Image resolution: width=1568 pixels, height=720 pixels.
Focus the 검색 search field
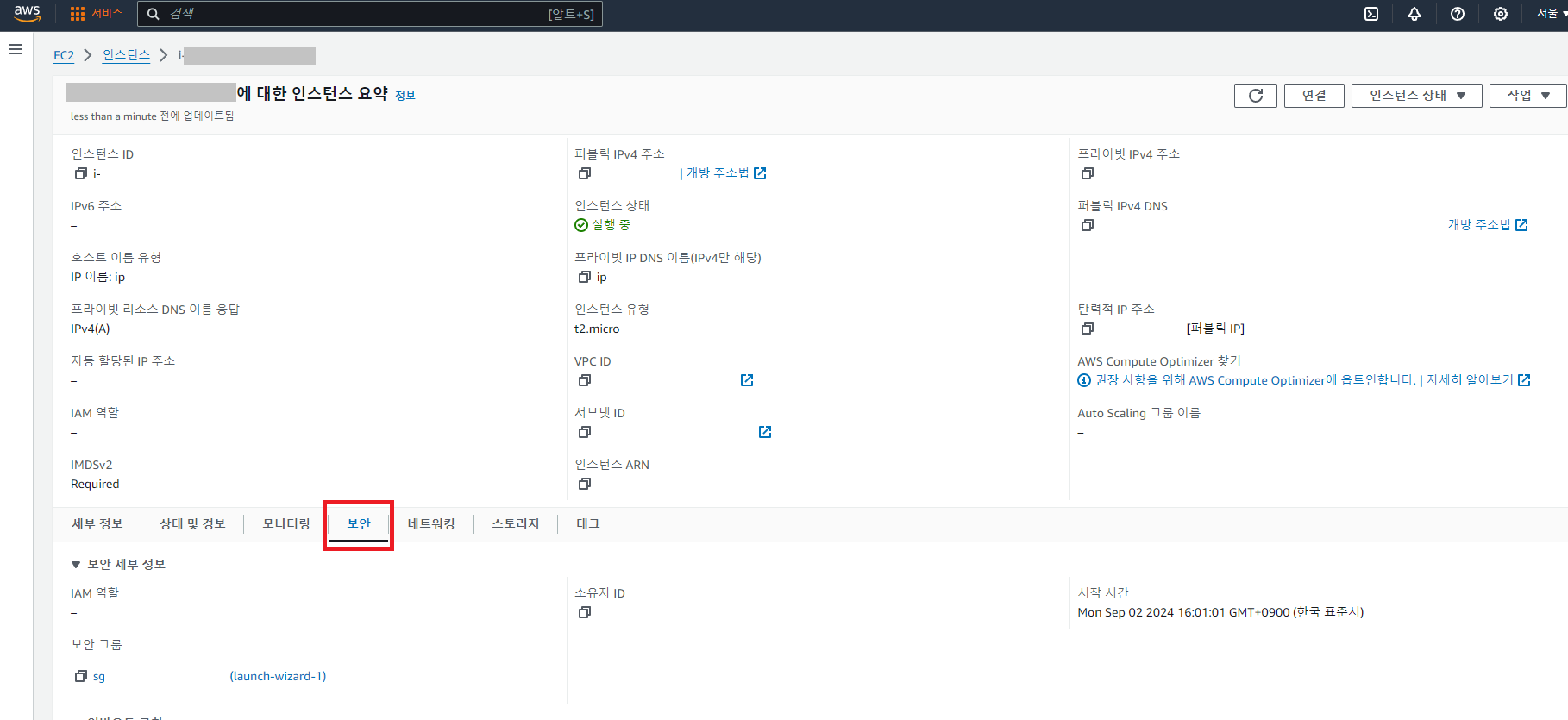tap(370, 14)
